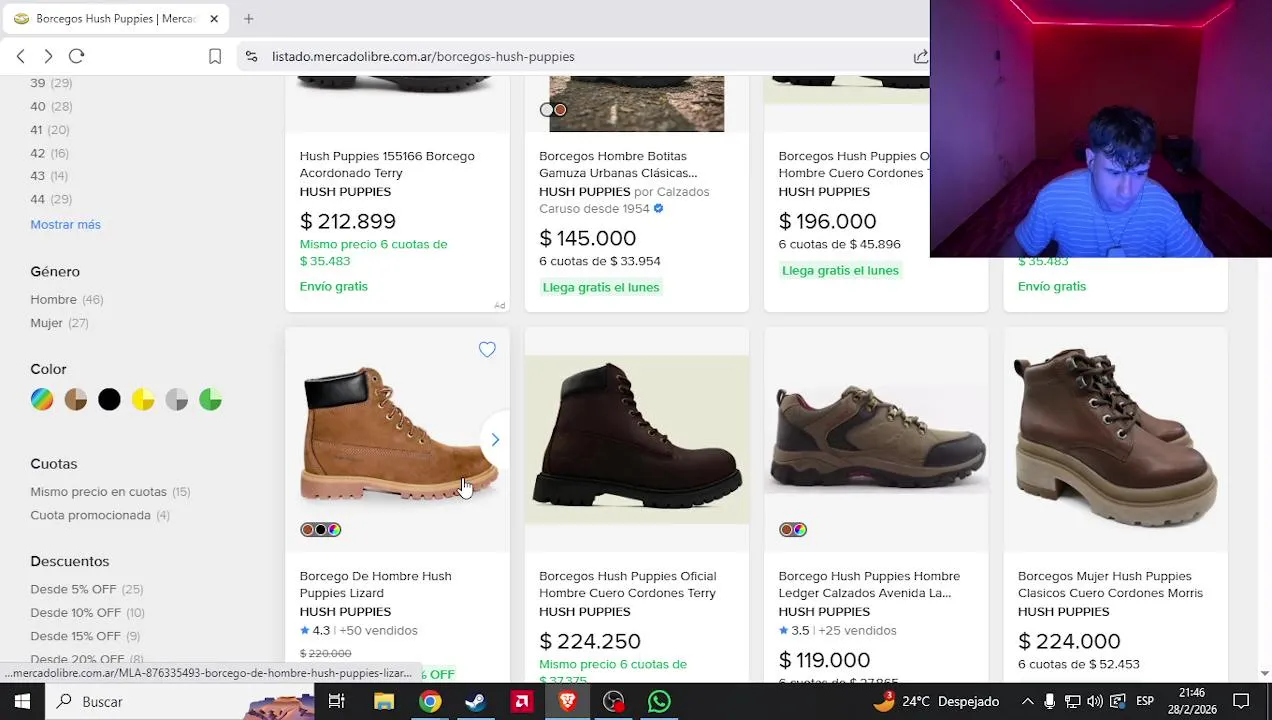The height and width of the screenshot is (720, 1272).
Task: Click the dark brown Terry boot thumbnail
Action: (637, 439)
